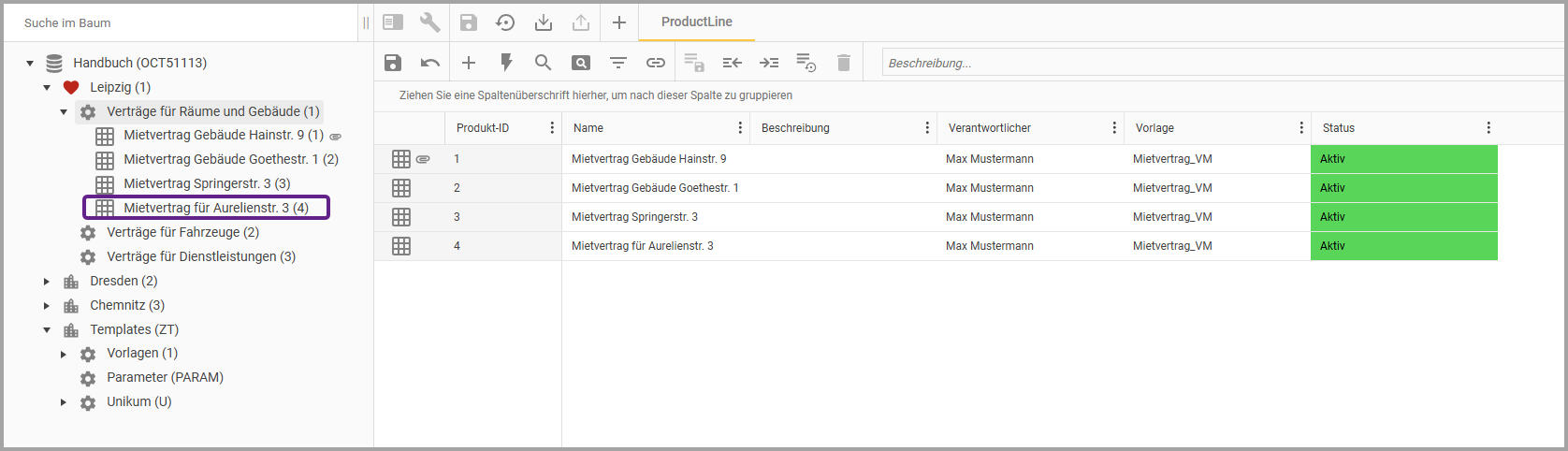Expand the Chemnitz tree node

tap(47, 305)
